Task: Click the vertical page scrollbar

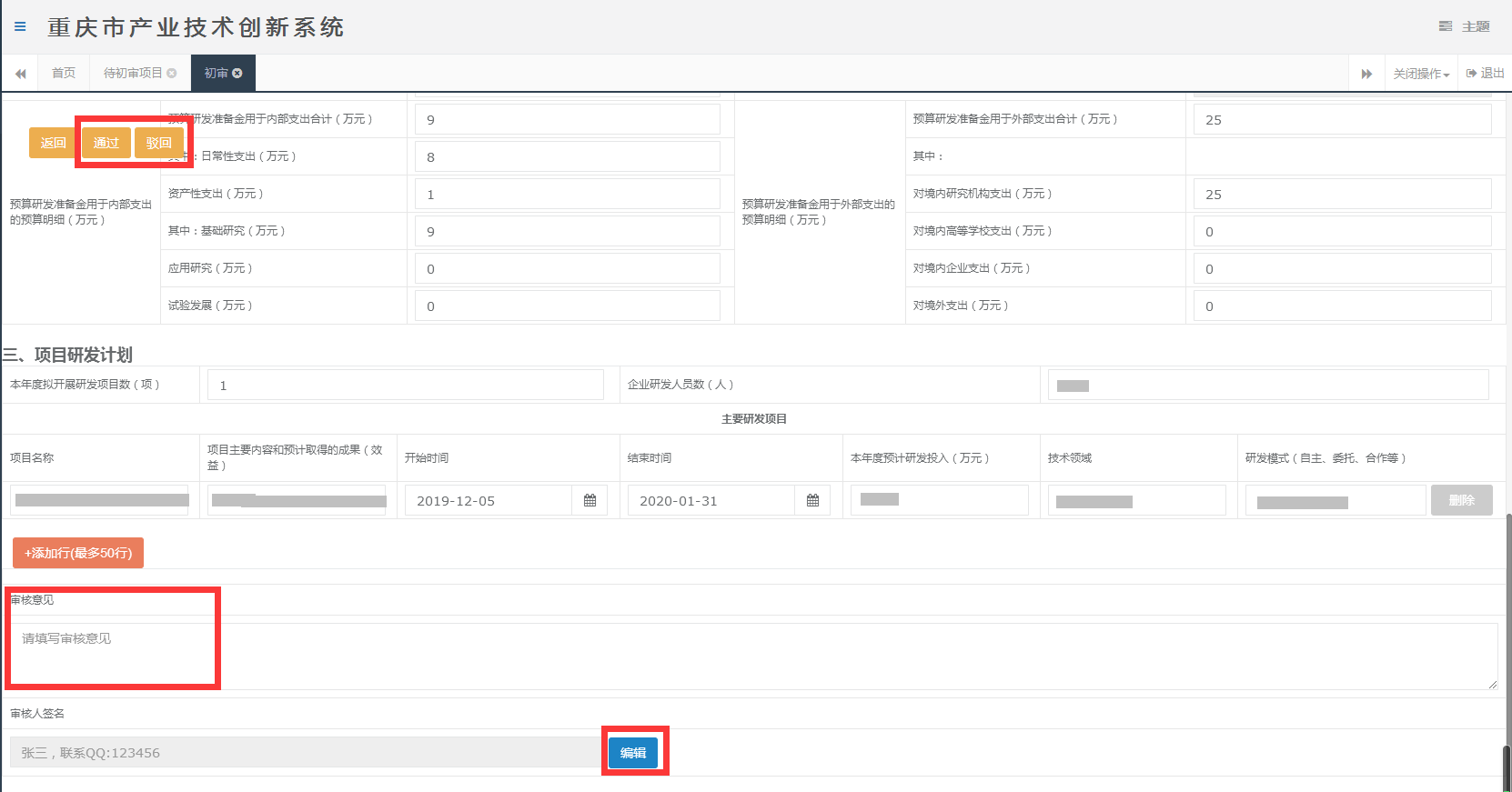Action: [1507, 637]
